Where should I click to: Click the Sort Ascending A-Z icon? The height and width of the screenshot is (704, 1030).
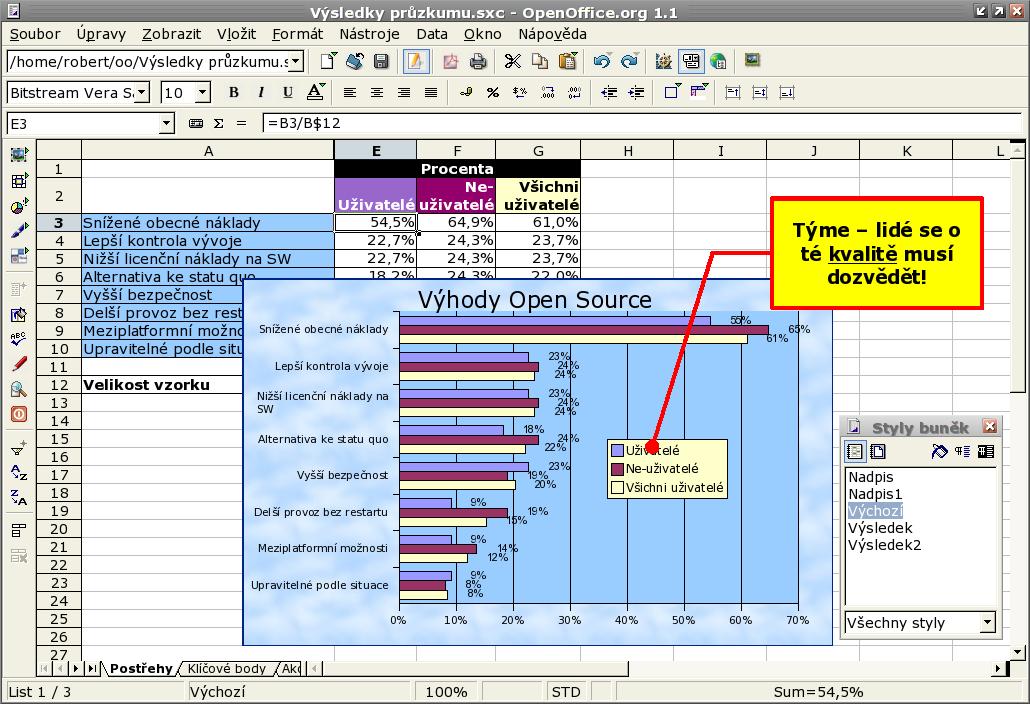19,472
